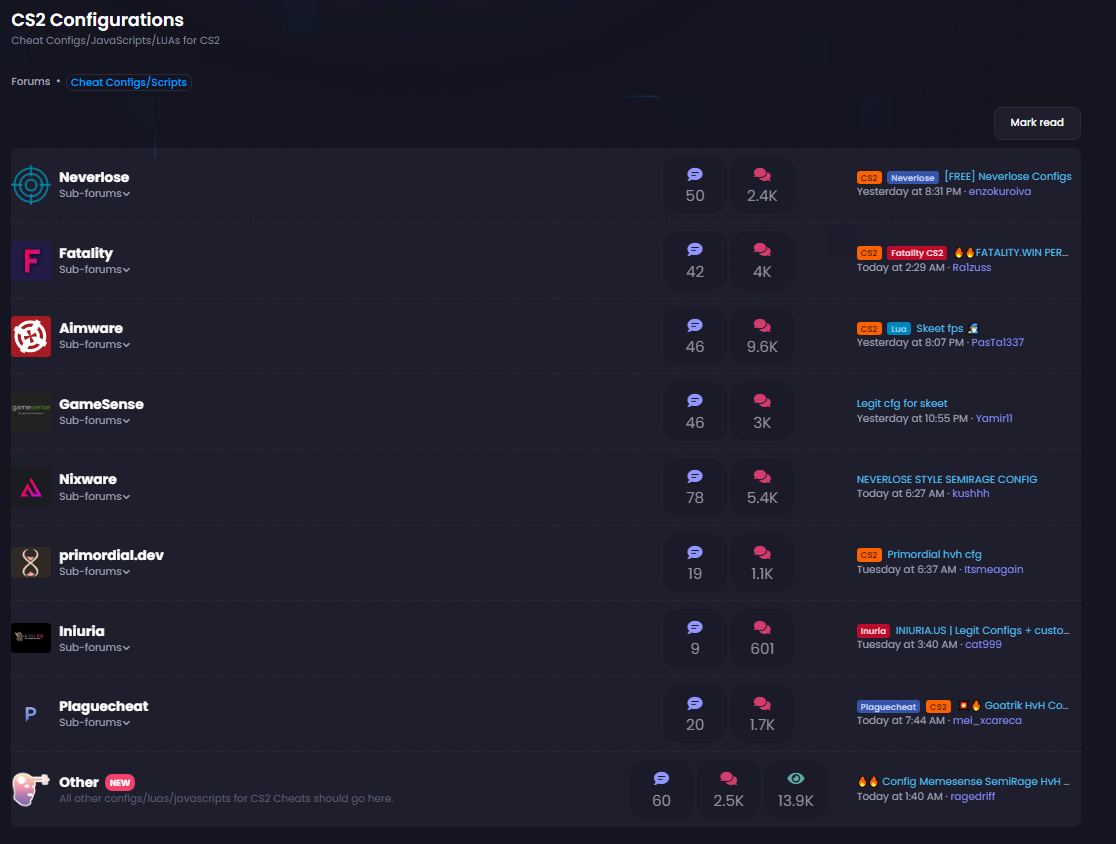This screenshot has width=1116, height=844.
Task: Open user profile enzokuroiva
Action: (999, 191)
